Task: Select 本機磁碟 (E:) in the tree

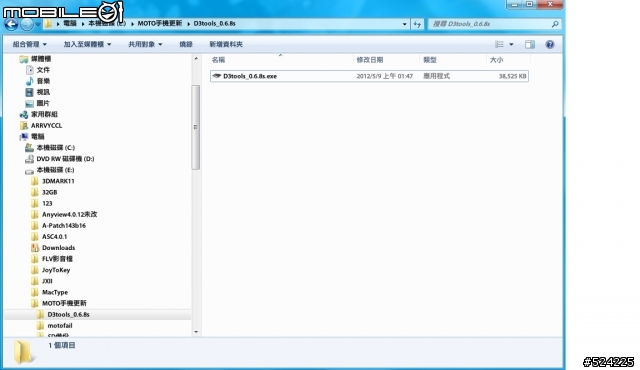Action: tap(56, 170)
